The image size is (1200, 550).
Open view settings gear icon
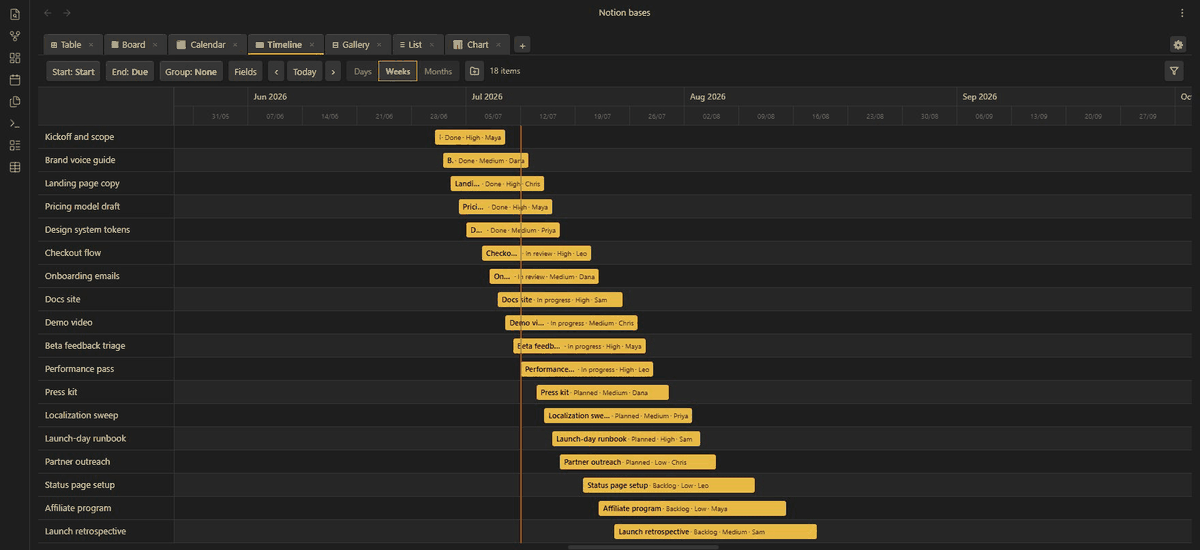click(1177, 45)
